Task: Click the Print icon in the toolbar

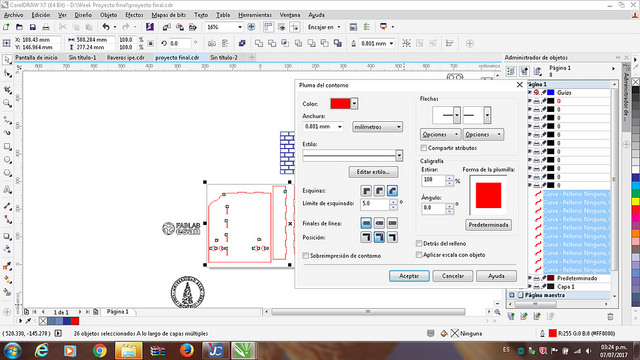Action: [x=46, y=27]
